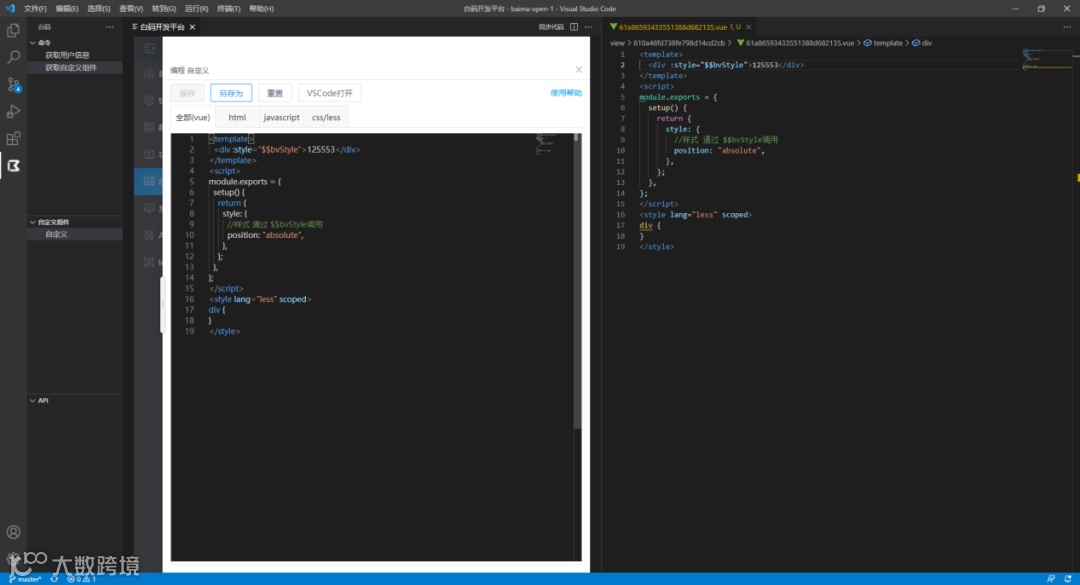The height and width of the screenshot is (585, 1080).
Task: Switch to the html tab
Action: (237, 117)
